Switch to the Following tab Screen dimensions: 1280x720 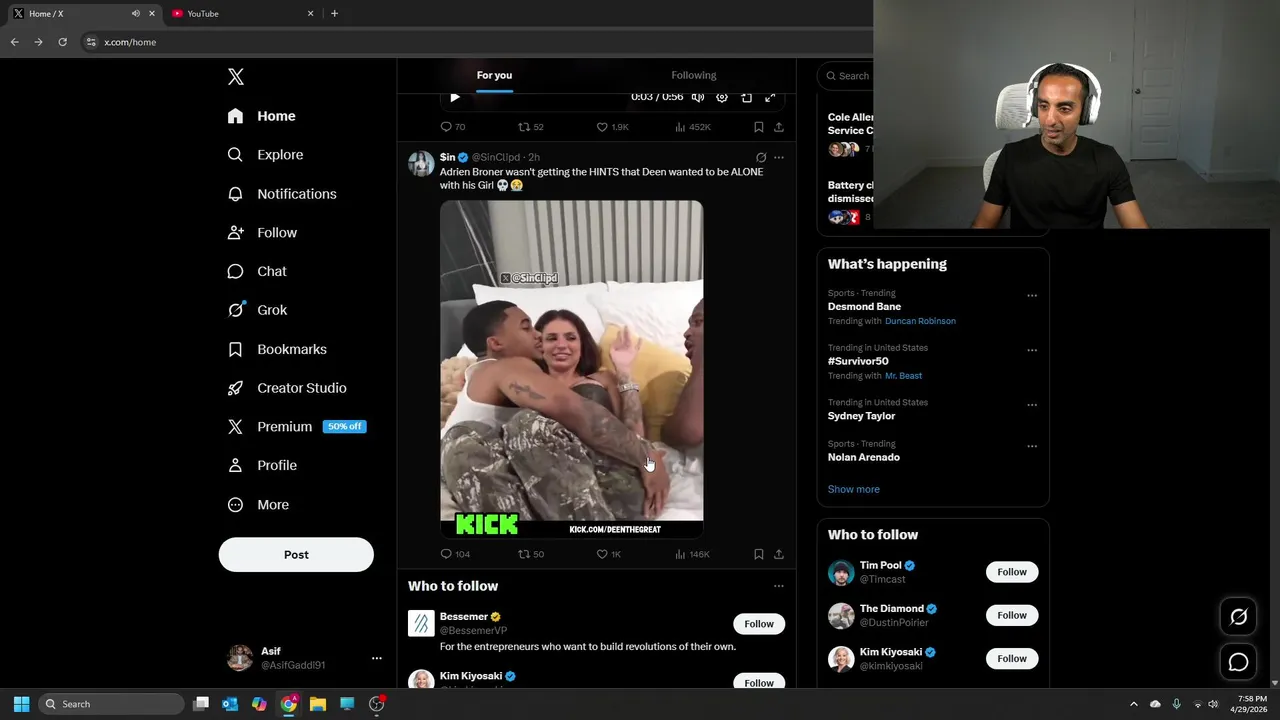pyautogui.click(x=694, y=75)
